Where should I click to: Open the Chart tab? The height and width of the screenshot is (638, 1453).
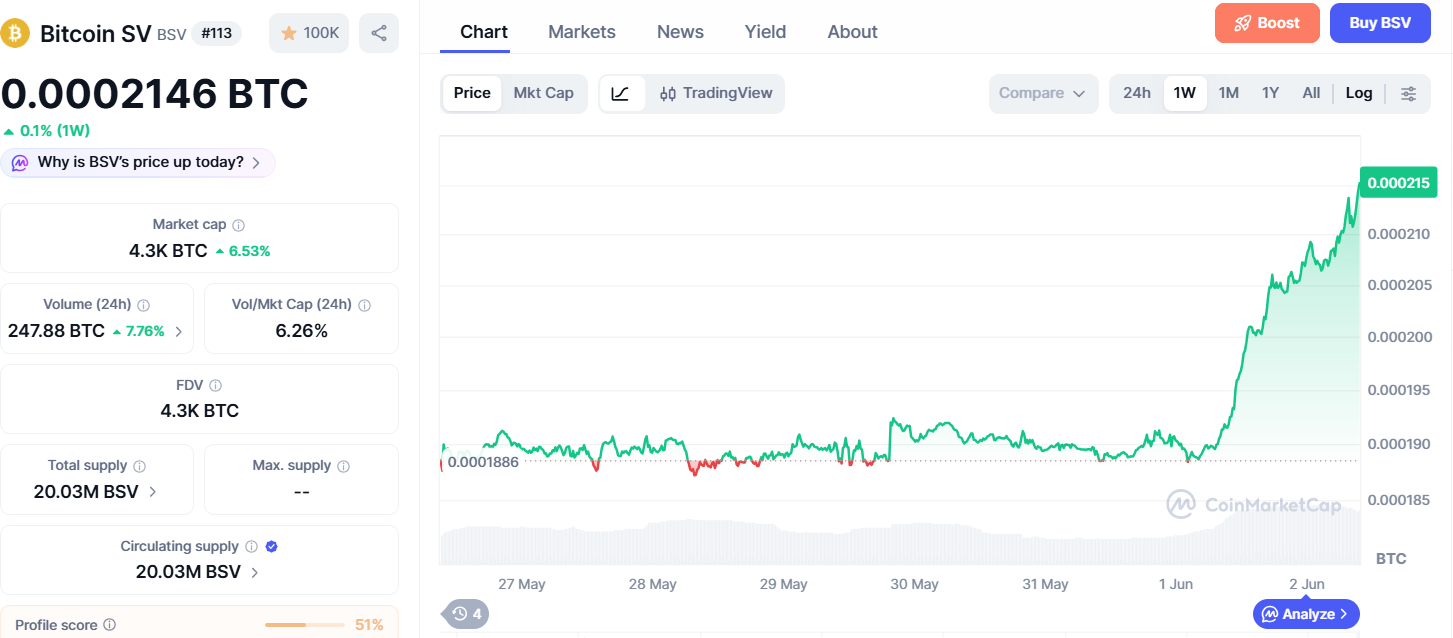click(484, 32)
